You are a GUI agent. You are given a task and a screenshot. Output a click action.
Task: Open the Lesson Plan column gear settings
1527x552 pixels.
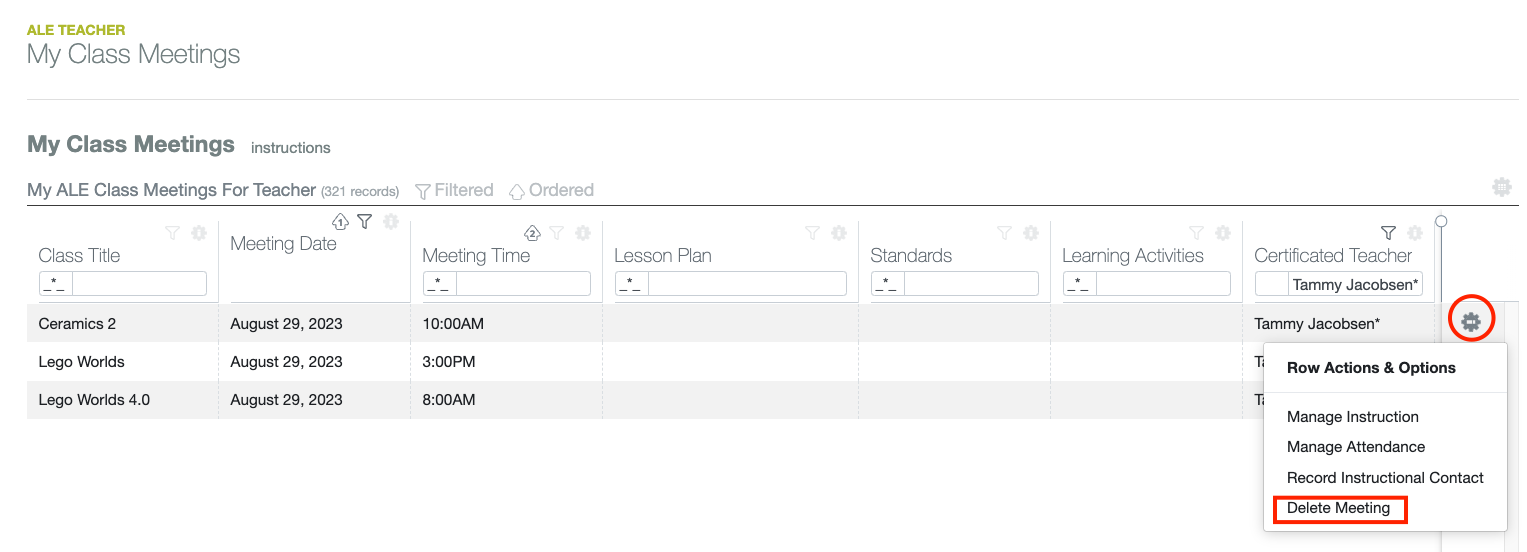pos(839,233)
